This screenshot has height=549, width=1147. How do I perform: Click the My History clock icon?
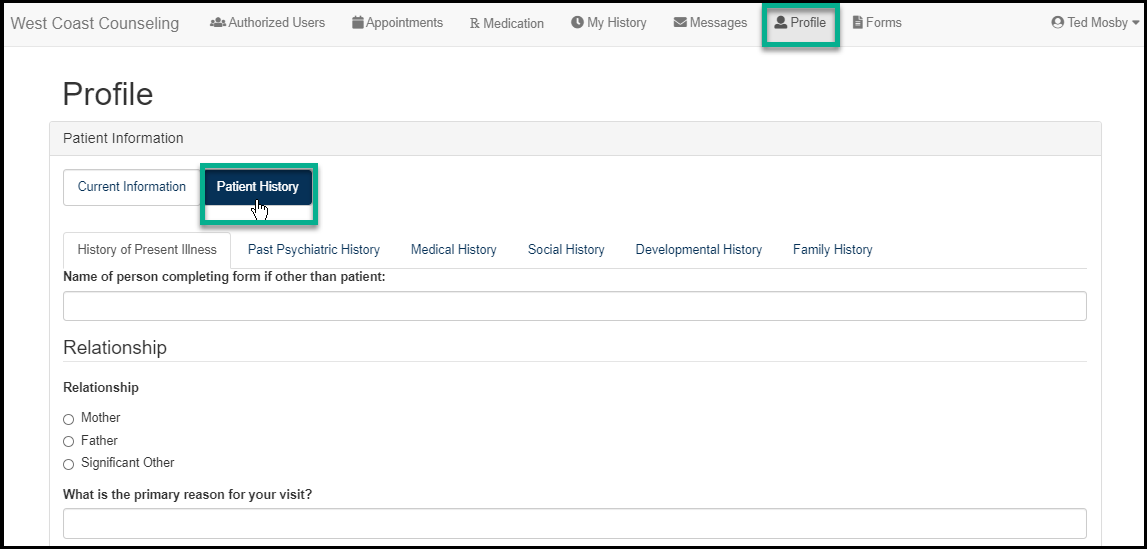tap(577, 23)
